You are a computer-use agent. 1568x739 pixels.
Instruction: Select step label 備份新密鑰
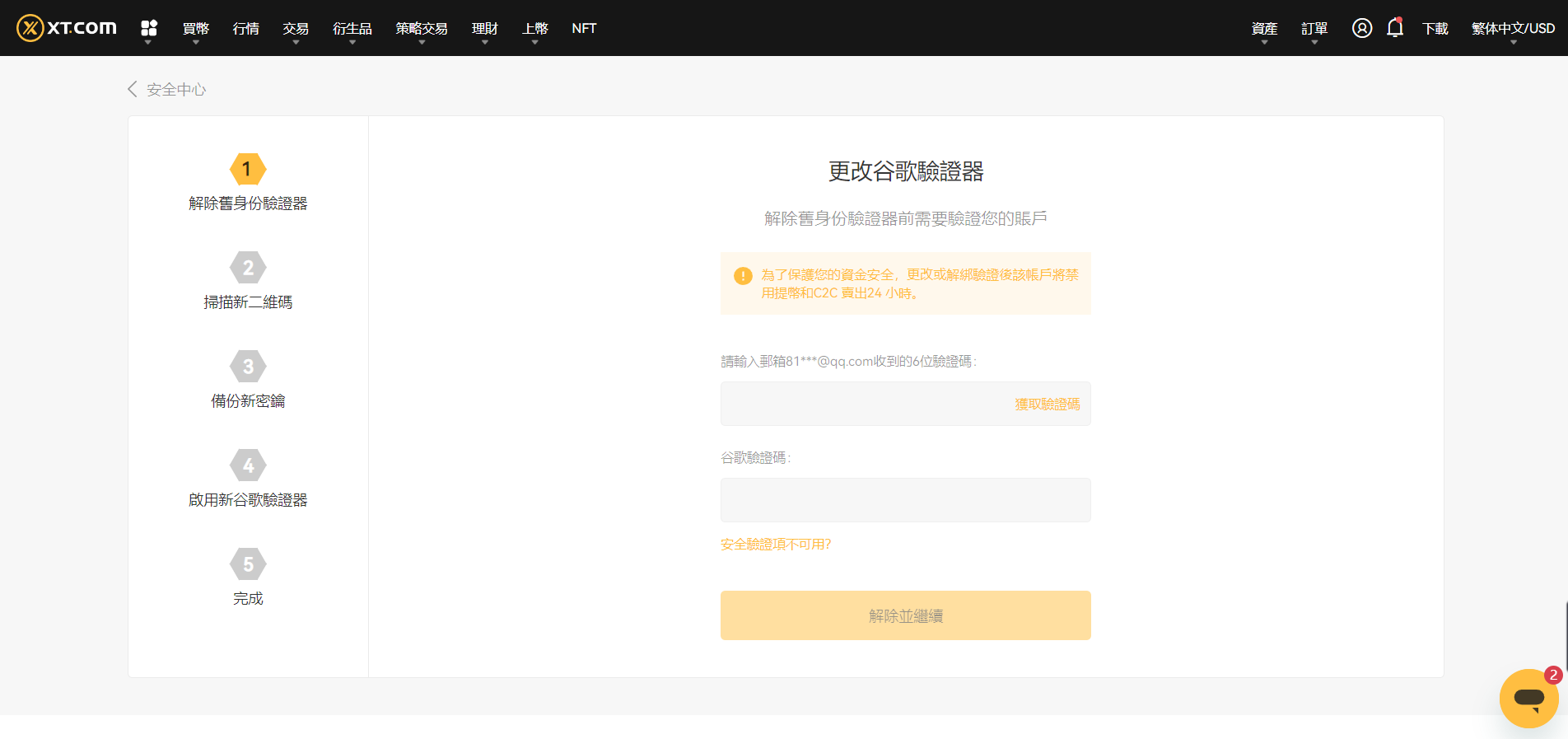(248, 401)
